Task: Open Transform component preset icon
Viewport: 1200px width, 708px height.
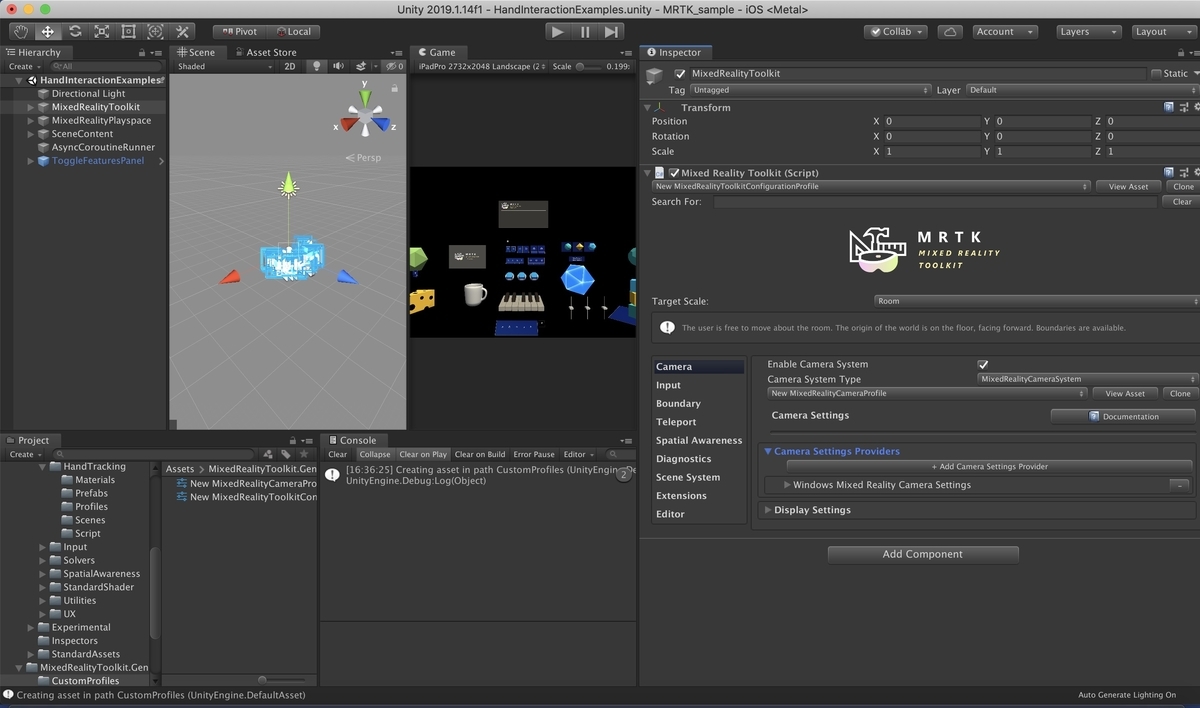Action: click(x=1183, y=107)
